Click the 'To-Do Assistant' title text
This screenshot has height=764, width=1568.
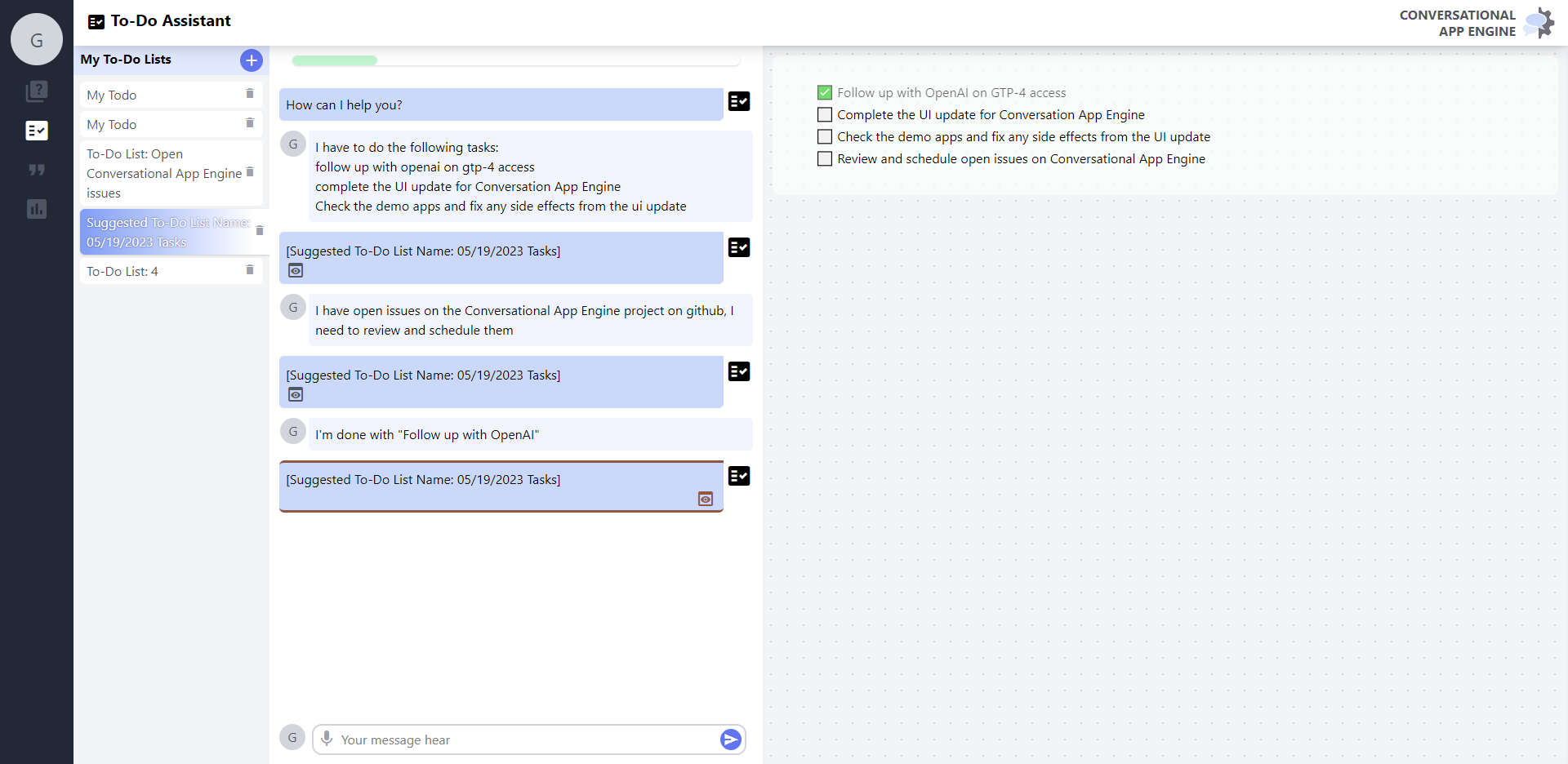tap(171, 21)
